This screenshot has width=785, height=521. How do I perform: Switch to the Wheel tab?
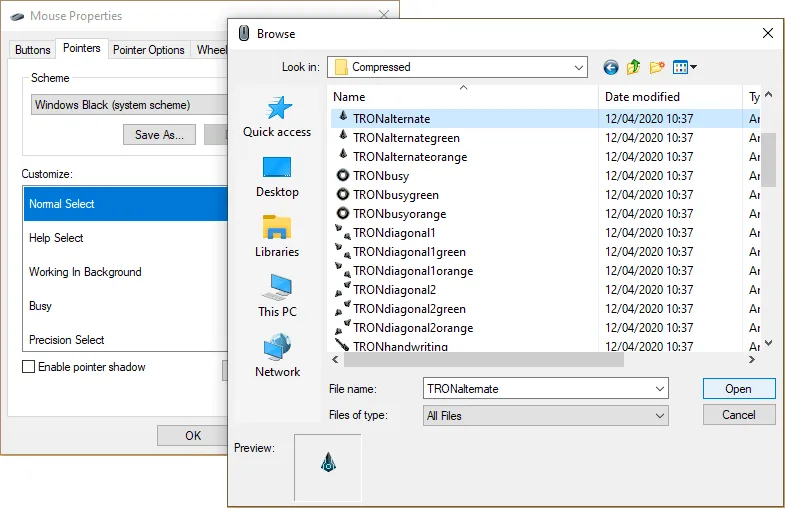[210, 50]
